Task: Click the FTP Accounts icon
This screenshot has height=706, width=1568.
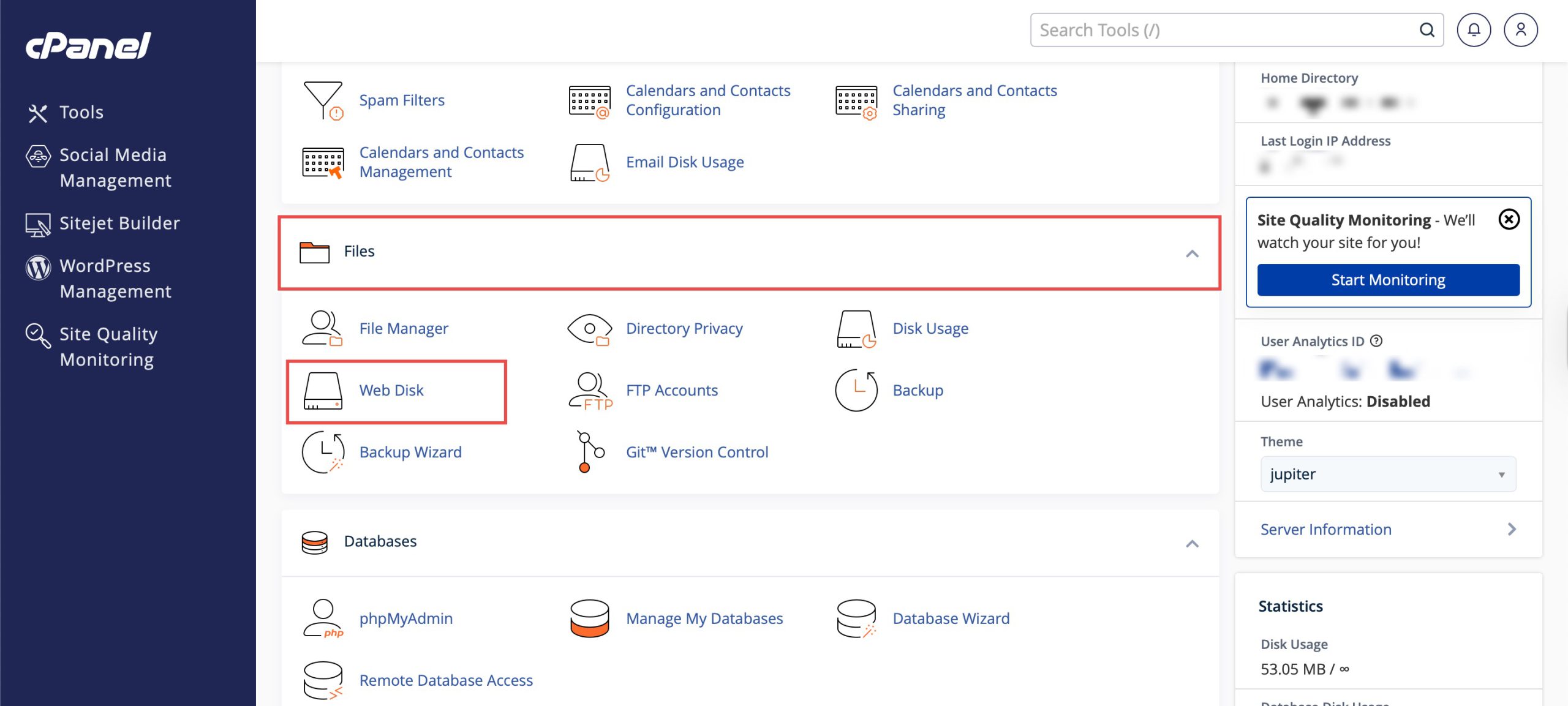Action: [589, 391]
